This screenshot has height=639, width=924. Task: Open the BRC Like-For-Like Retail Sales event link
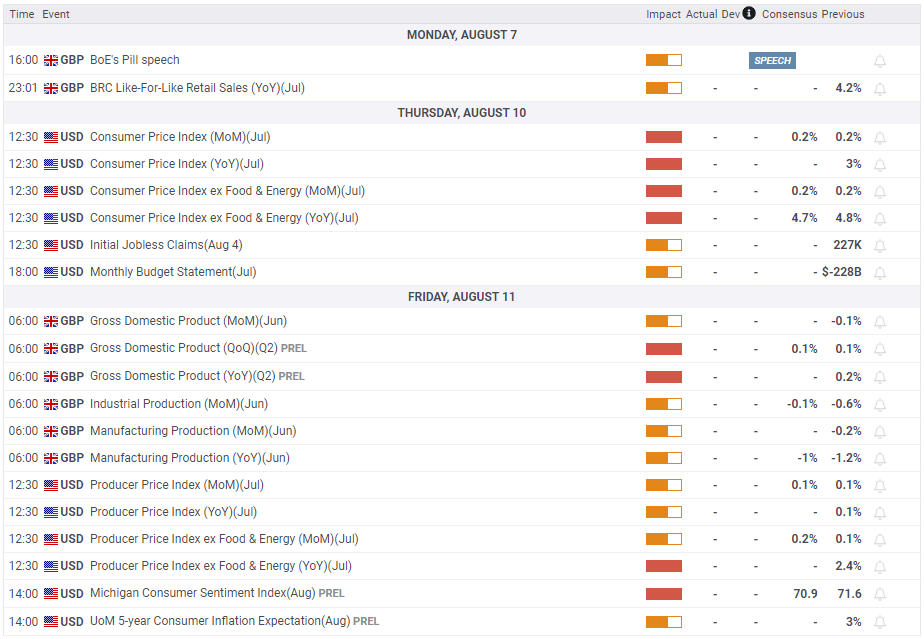(197, 88)
